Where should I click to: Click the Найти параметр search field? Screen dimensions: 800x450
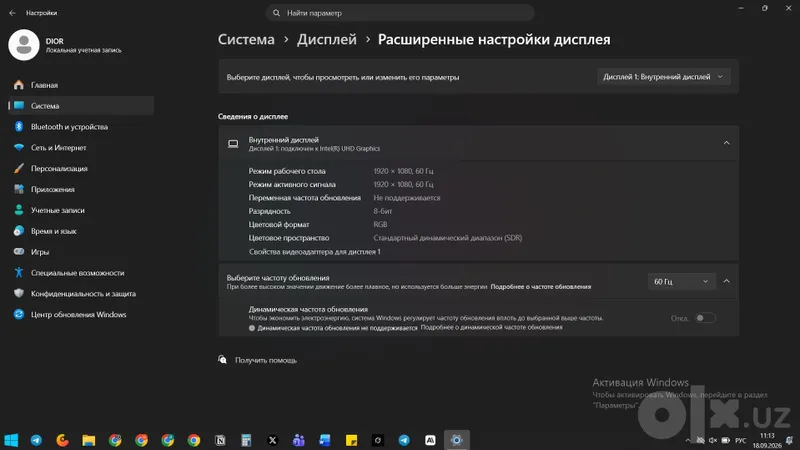point(400,13)
